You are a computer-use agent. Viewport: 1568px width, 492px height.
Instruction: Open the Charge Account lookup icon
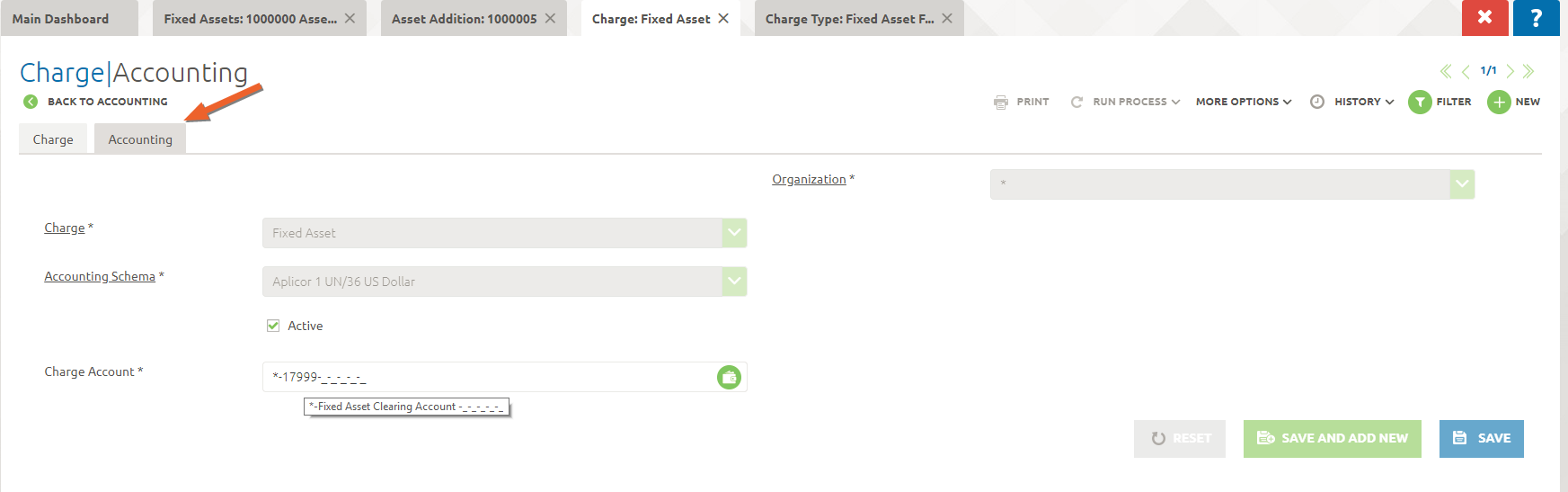(729, 377)
